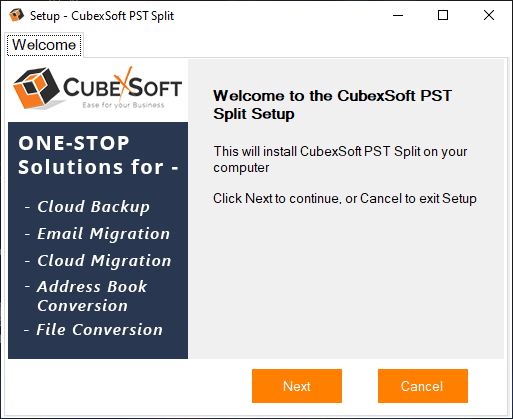Minimize the Setup window
This screenshot has width=513, height=419.
point(398,15)
